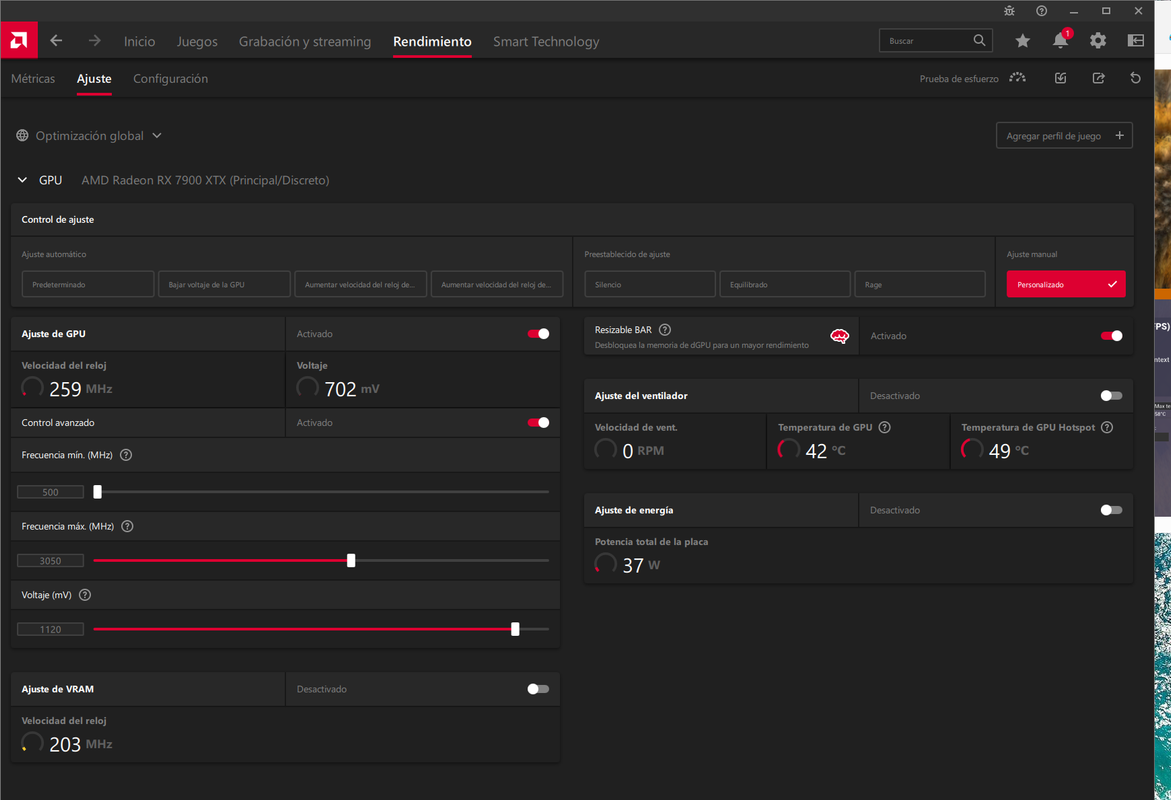
Task: Click the red brain icon for Resizable BAR
Action: point(839,336)
